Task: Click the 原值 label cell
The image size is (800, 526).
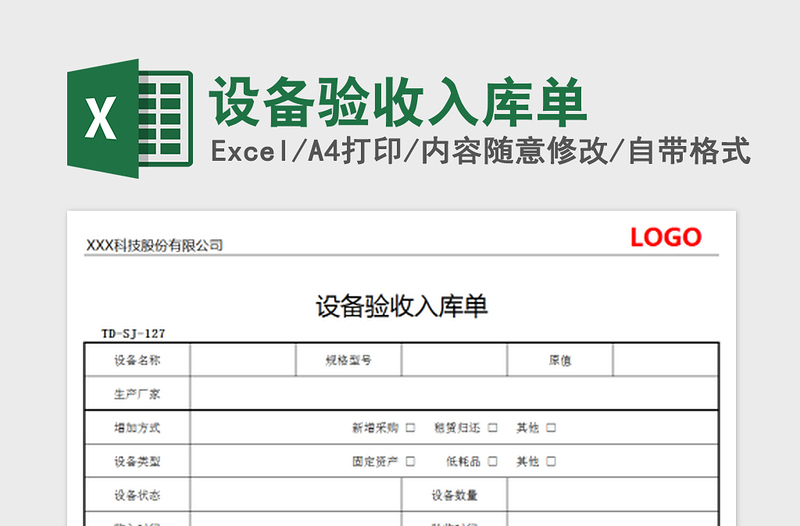Action: 560,360
